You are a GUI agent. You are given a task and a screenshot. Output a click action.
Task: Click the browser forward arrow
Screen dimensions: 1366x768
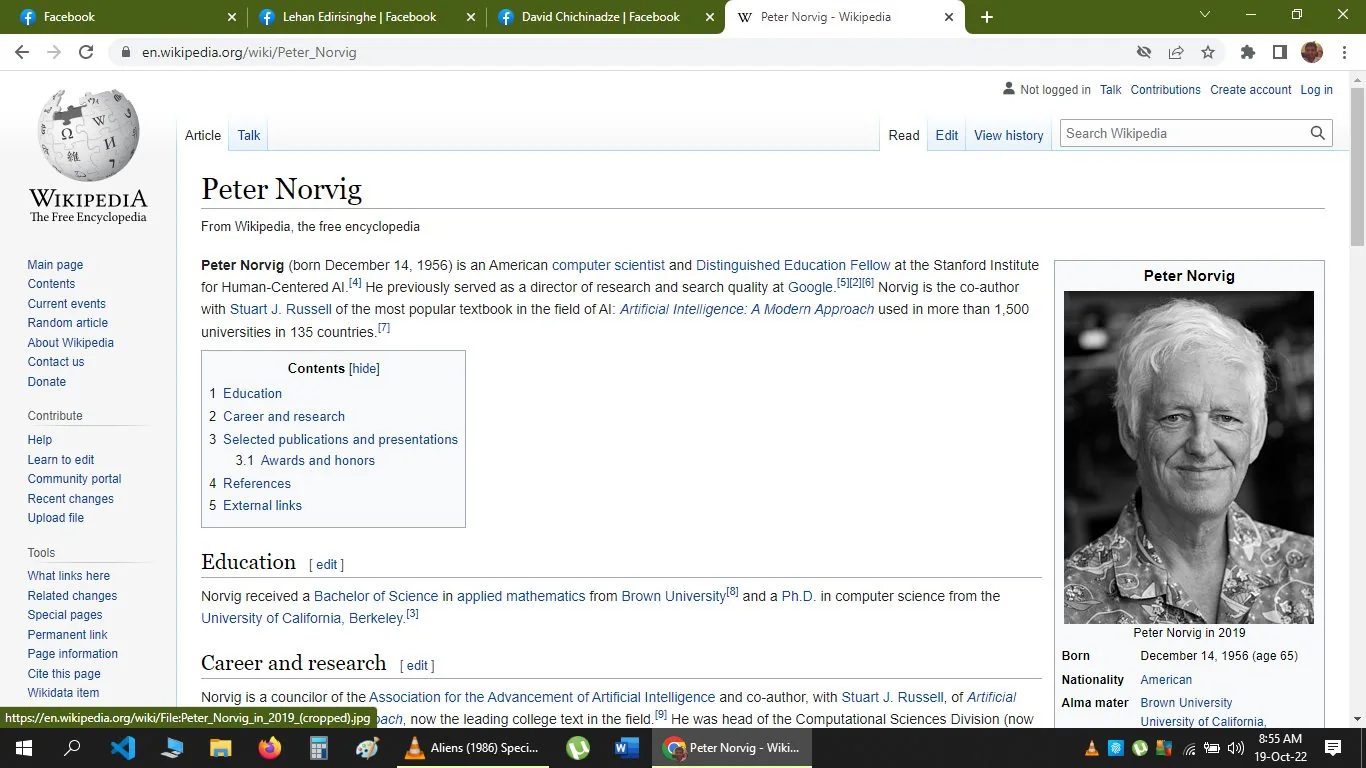[x=54, y=52]
